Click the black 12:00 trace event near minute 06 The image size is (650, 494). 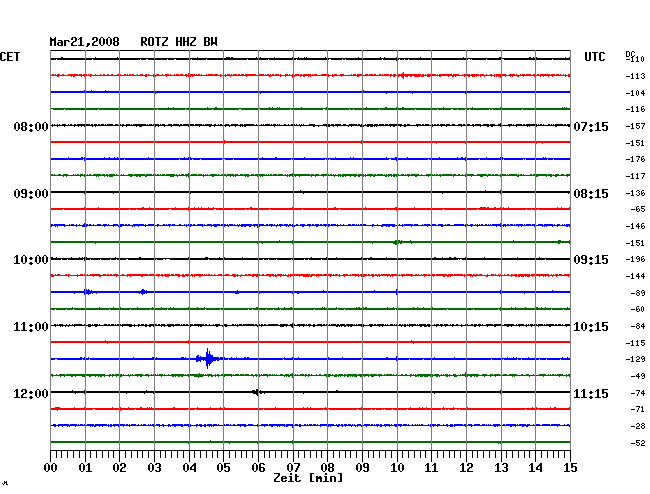pyautogui.click(x=256, y=392)
